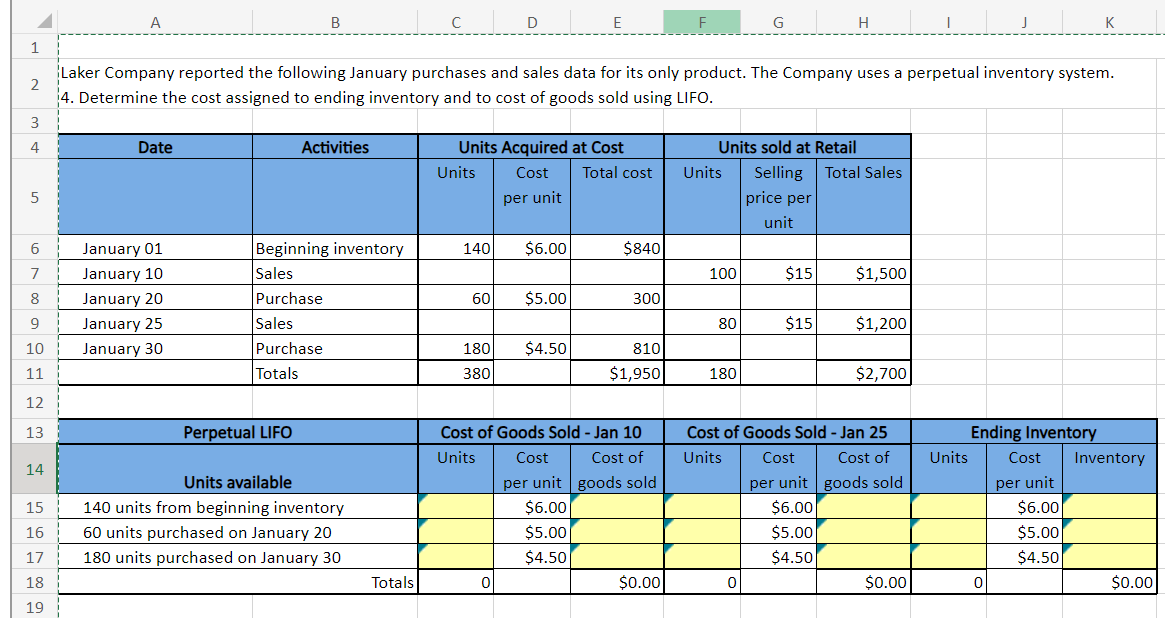Viewport: 1165px width, 618px height.
Task: Click the 'Perpetual LIFO' header cell
Action: [238, 432]
